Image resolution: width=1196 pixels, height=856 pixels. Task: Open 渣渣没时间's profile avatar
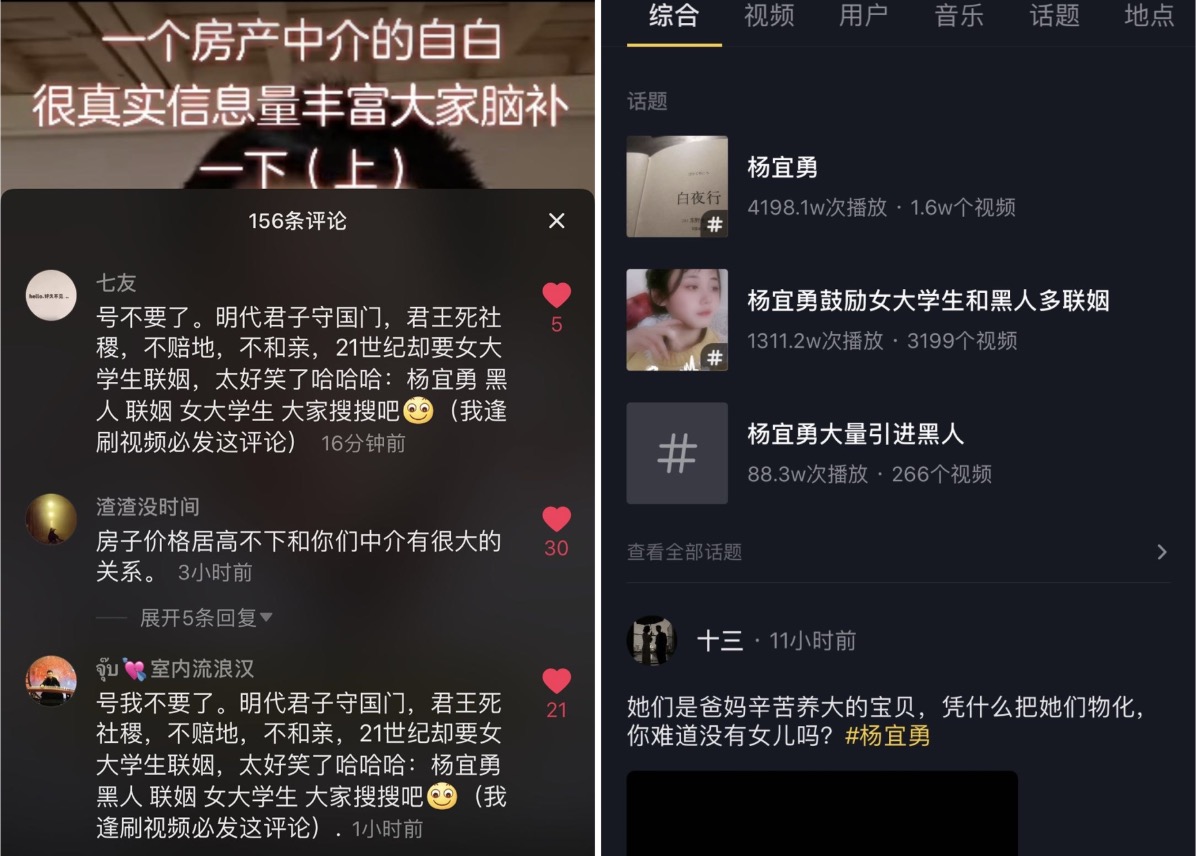(51, 520)
